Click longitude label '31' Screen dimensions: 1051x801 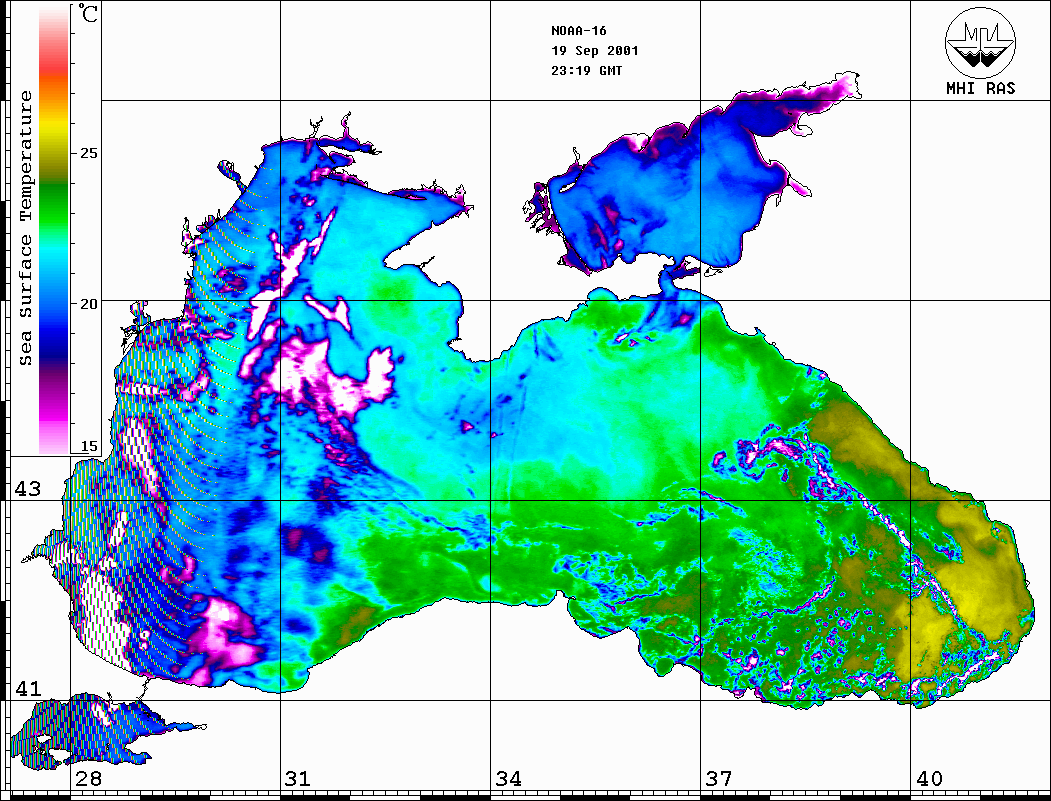(x=298, y=779)
